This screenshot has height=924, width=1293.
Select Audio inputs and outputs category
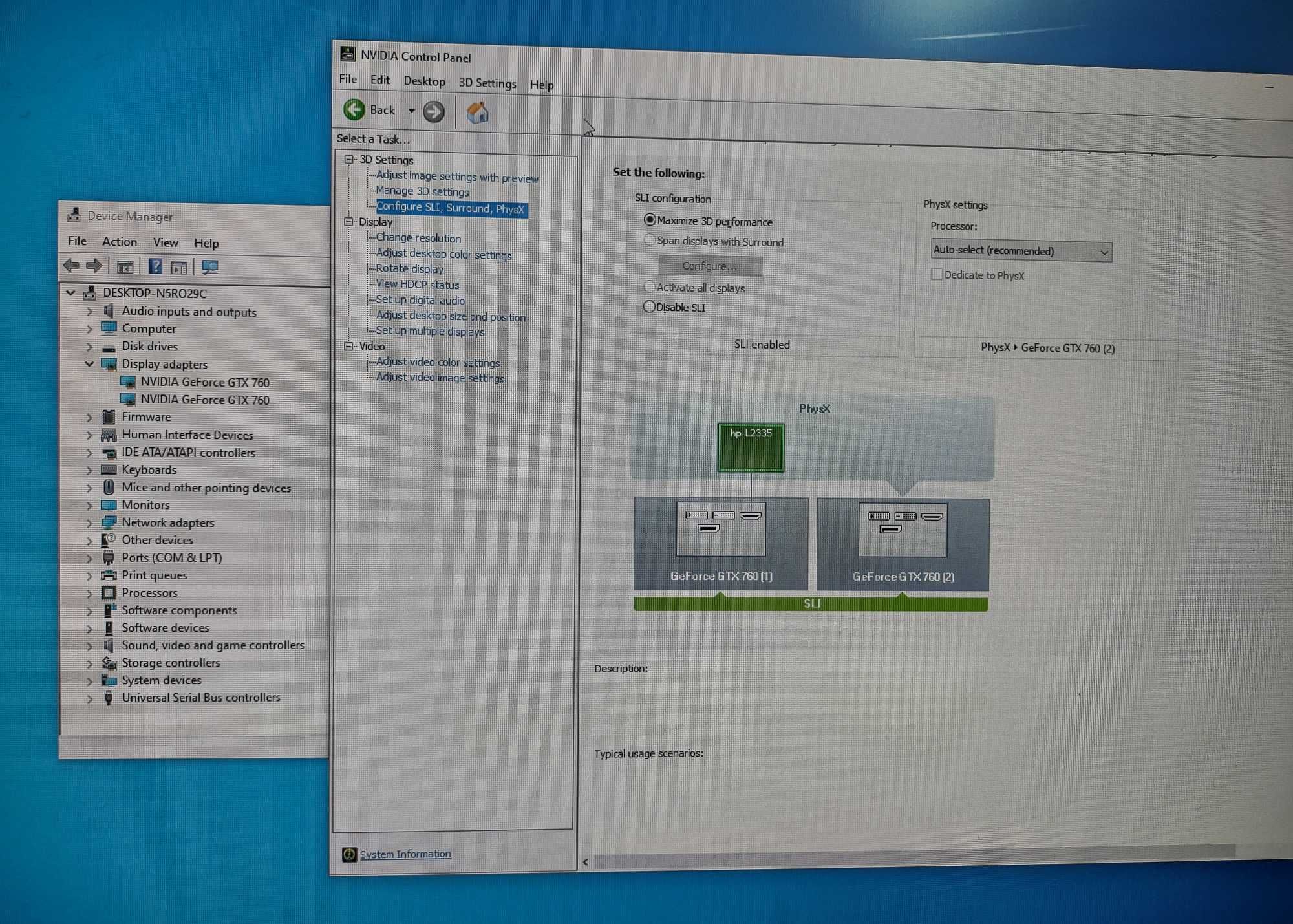189,312
